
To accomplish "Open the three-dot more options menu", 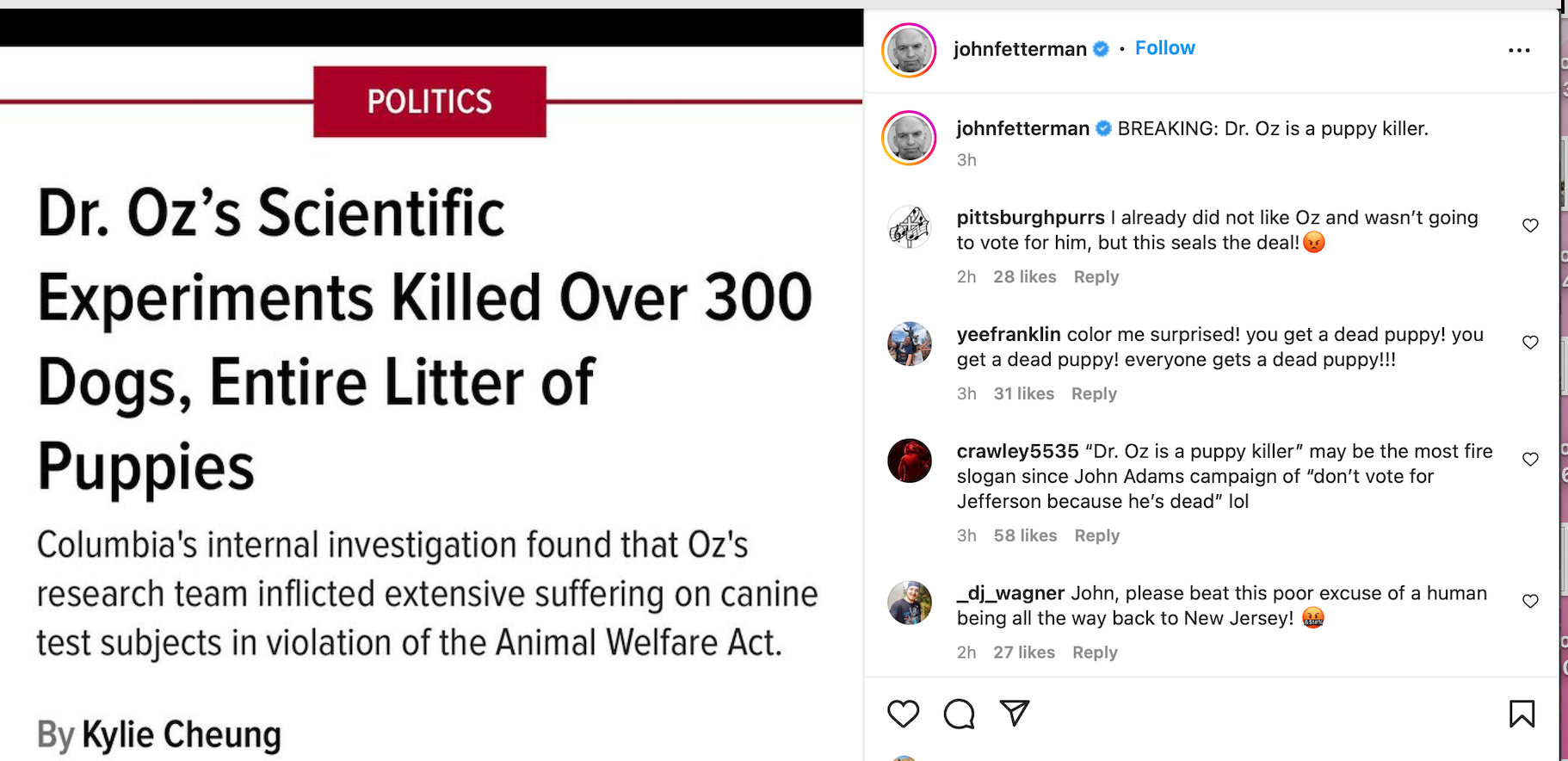I will (1519, 50).
